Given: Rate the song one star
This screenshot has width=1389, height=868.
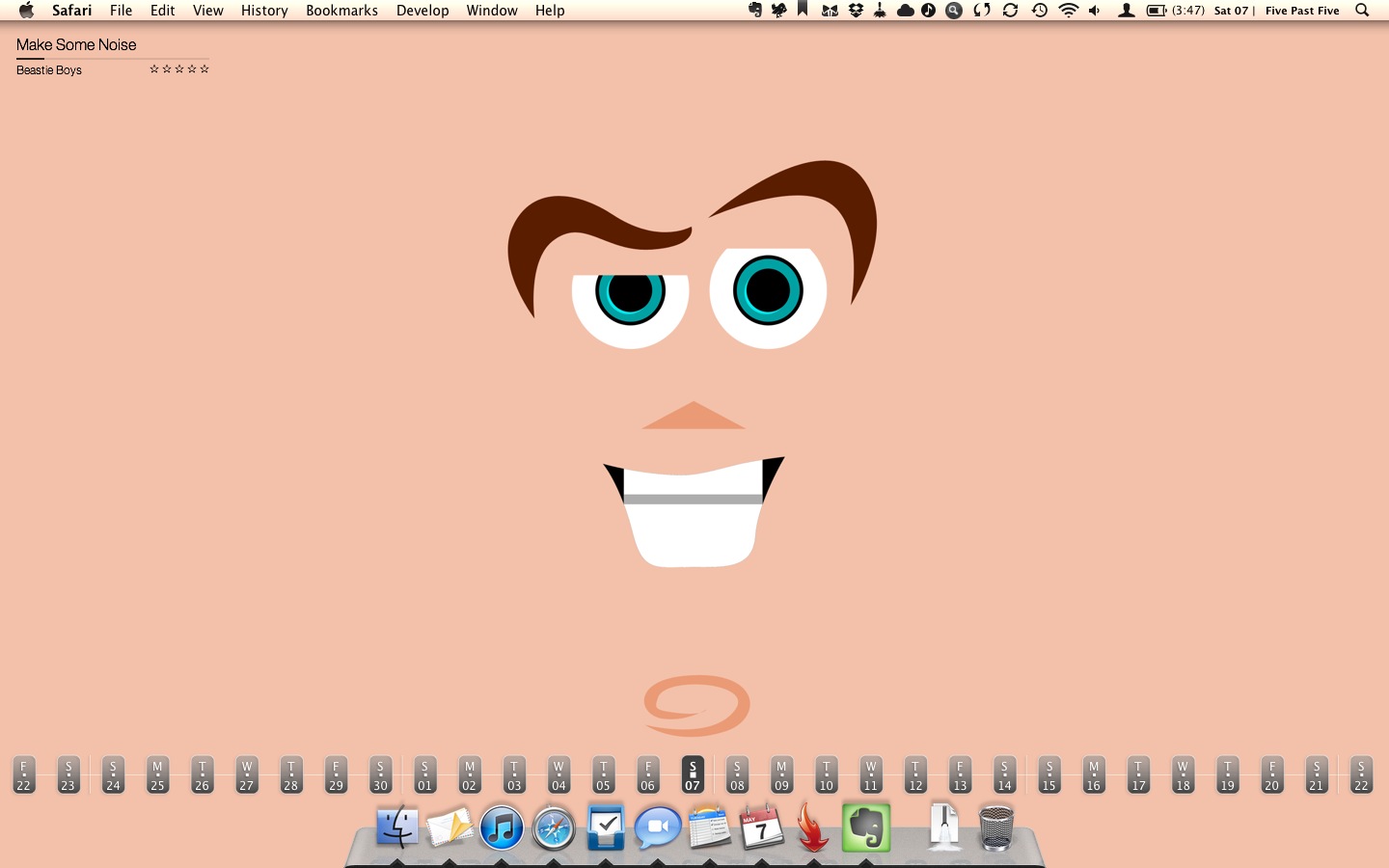Looking at the screenshot, I should tap(154, 68).
